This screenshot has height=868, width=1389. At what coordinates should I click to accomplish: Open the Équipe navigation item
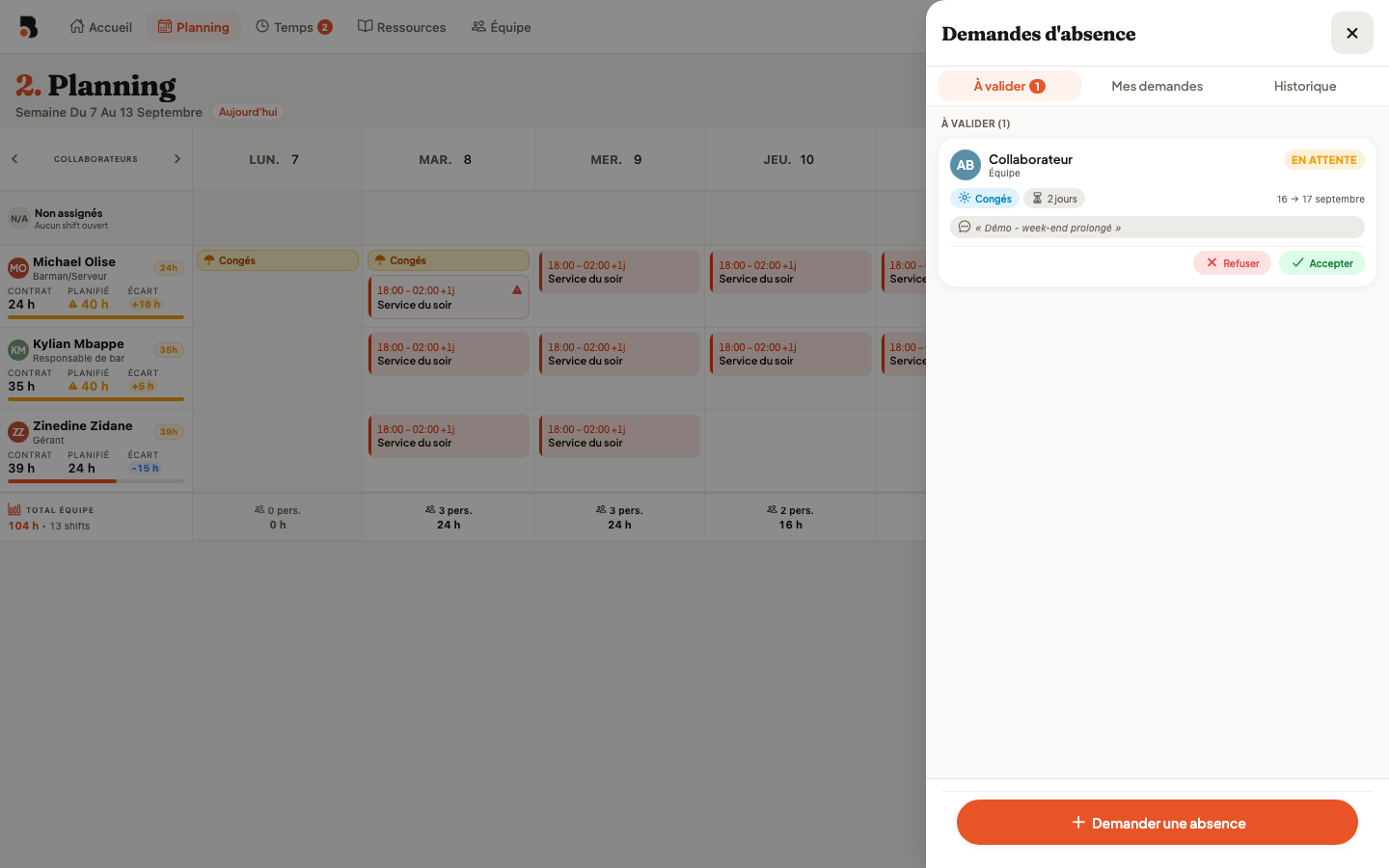tap(501, 27)
